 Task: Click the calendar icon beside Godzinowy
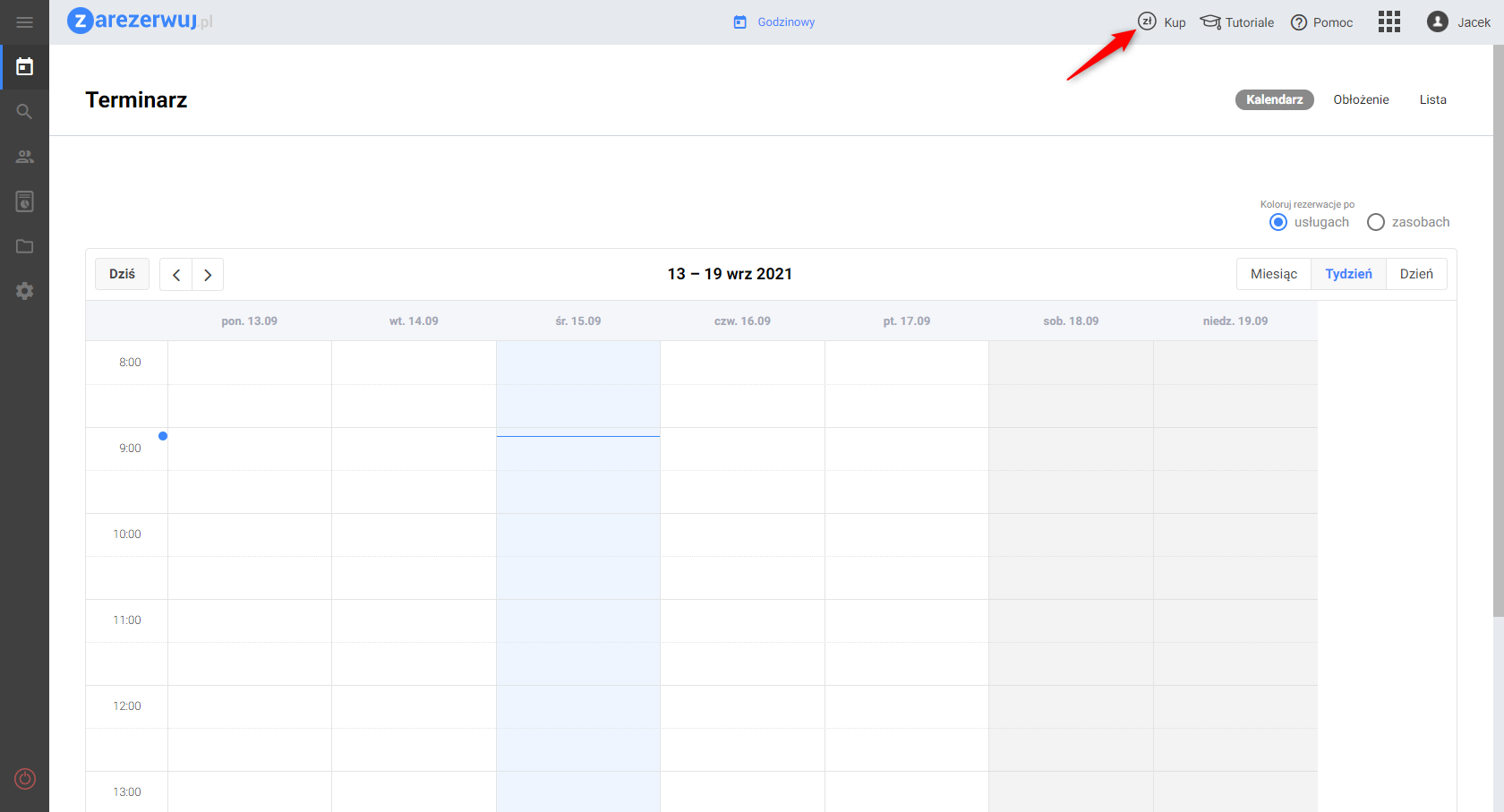click(x=740, y=22)
